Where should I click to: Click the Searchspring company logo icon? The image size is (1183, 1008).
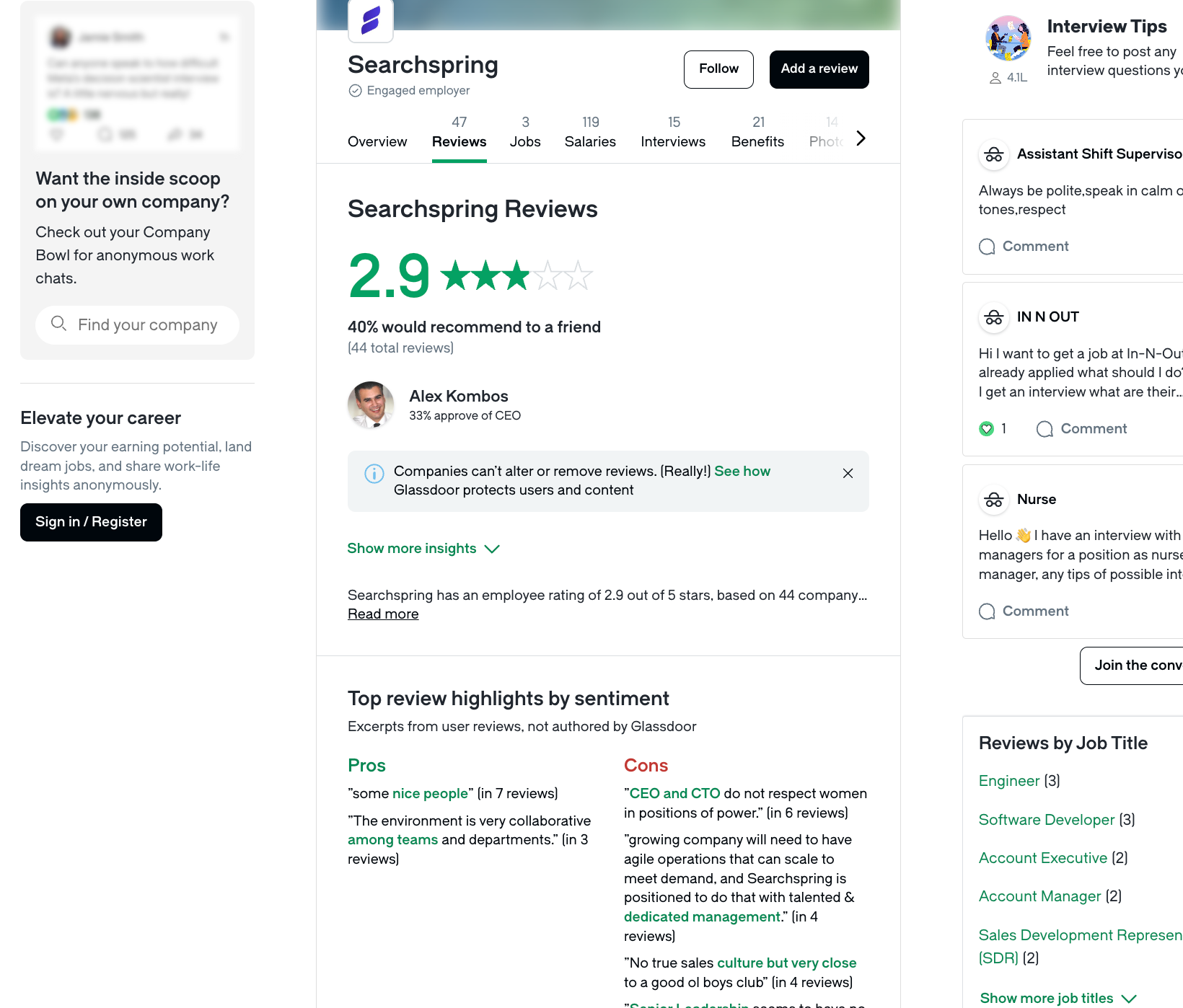pos(369,21)
